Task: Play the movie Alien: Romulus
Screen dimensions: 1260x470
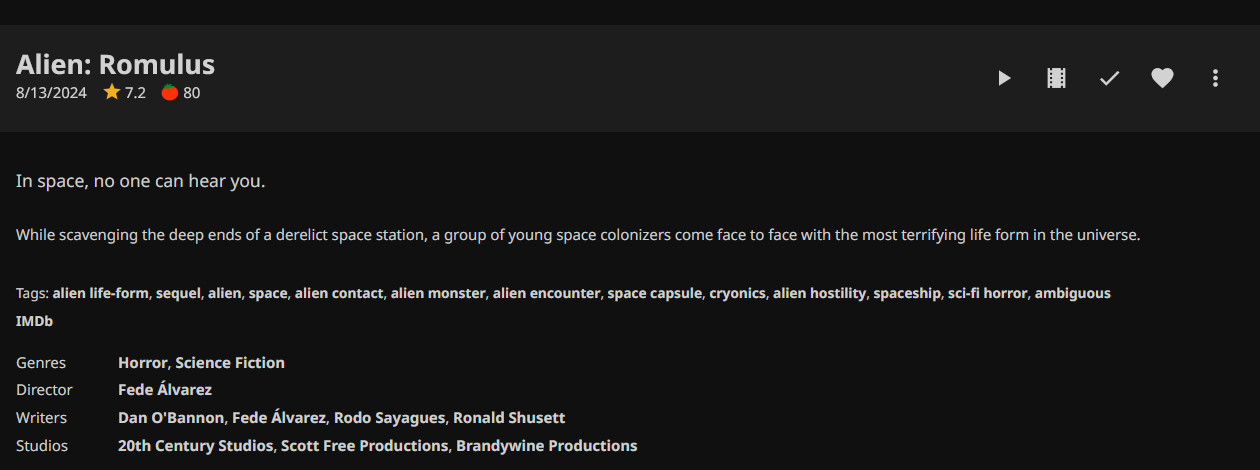Action: click(x=1004, y=78)
